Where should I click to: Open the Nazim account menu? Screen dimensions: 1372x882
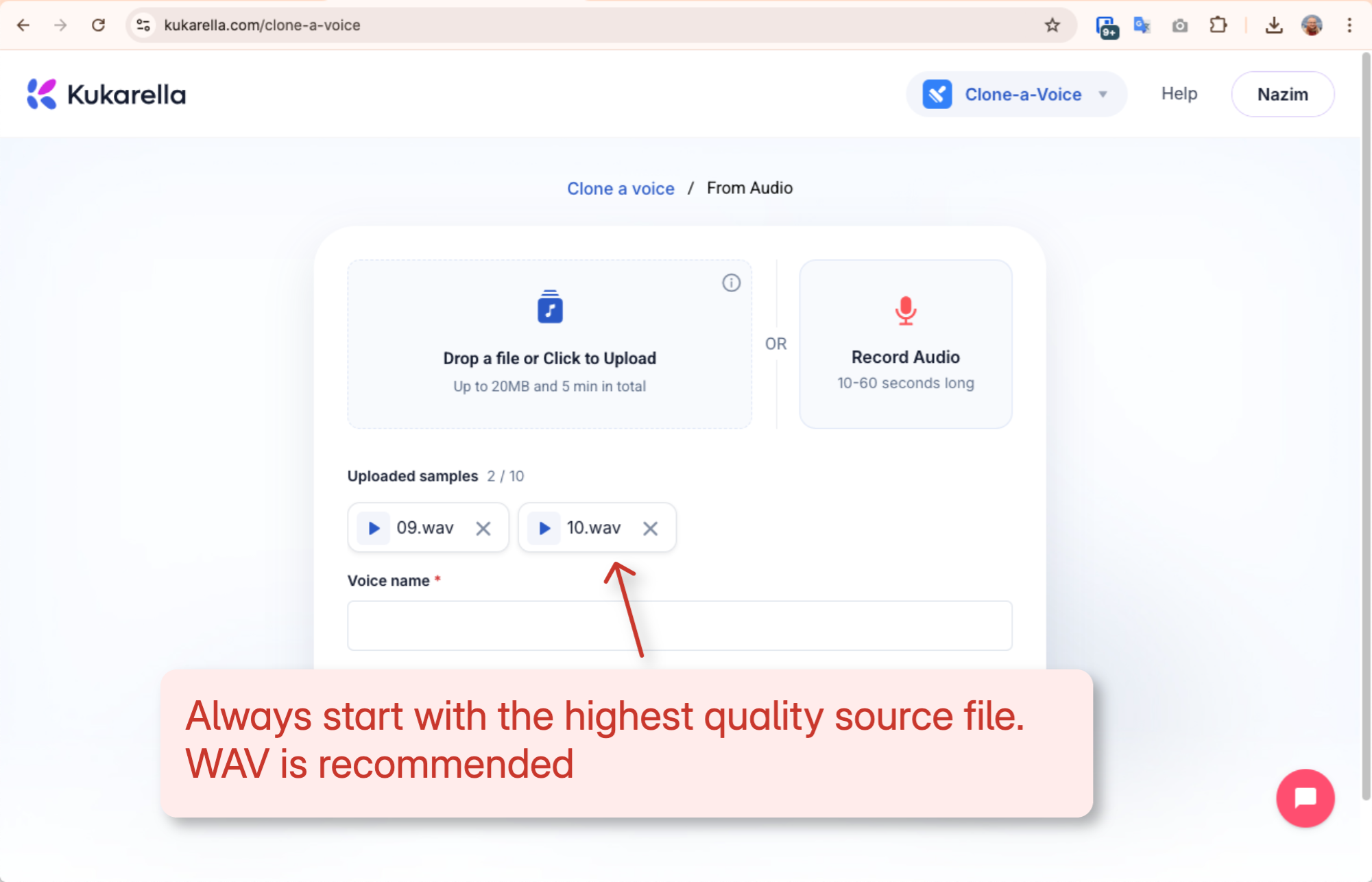[x=1282, y=95]
